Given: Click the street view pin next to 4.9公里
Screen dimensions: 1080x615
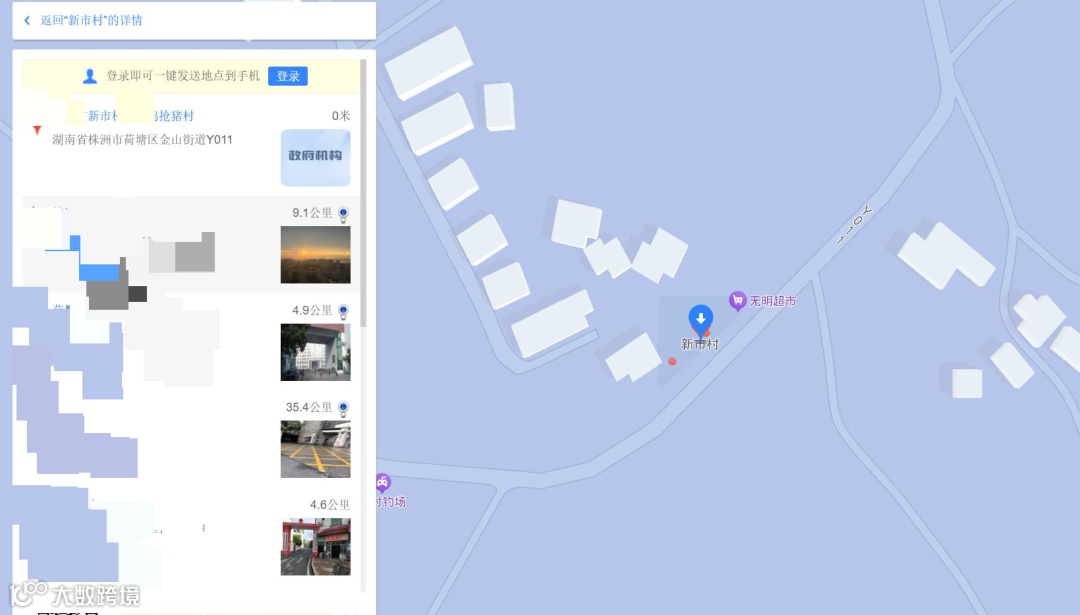Looking at the screenshot, I should 343,311.
